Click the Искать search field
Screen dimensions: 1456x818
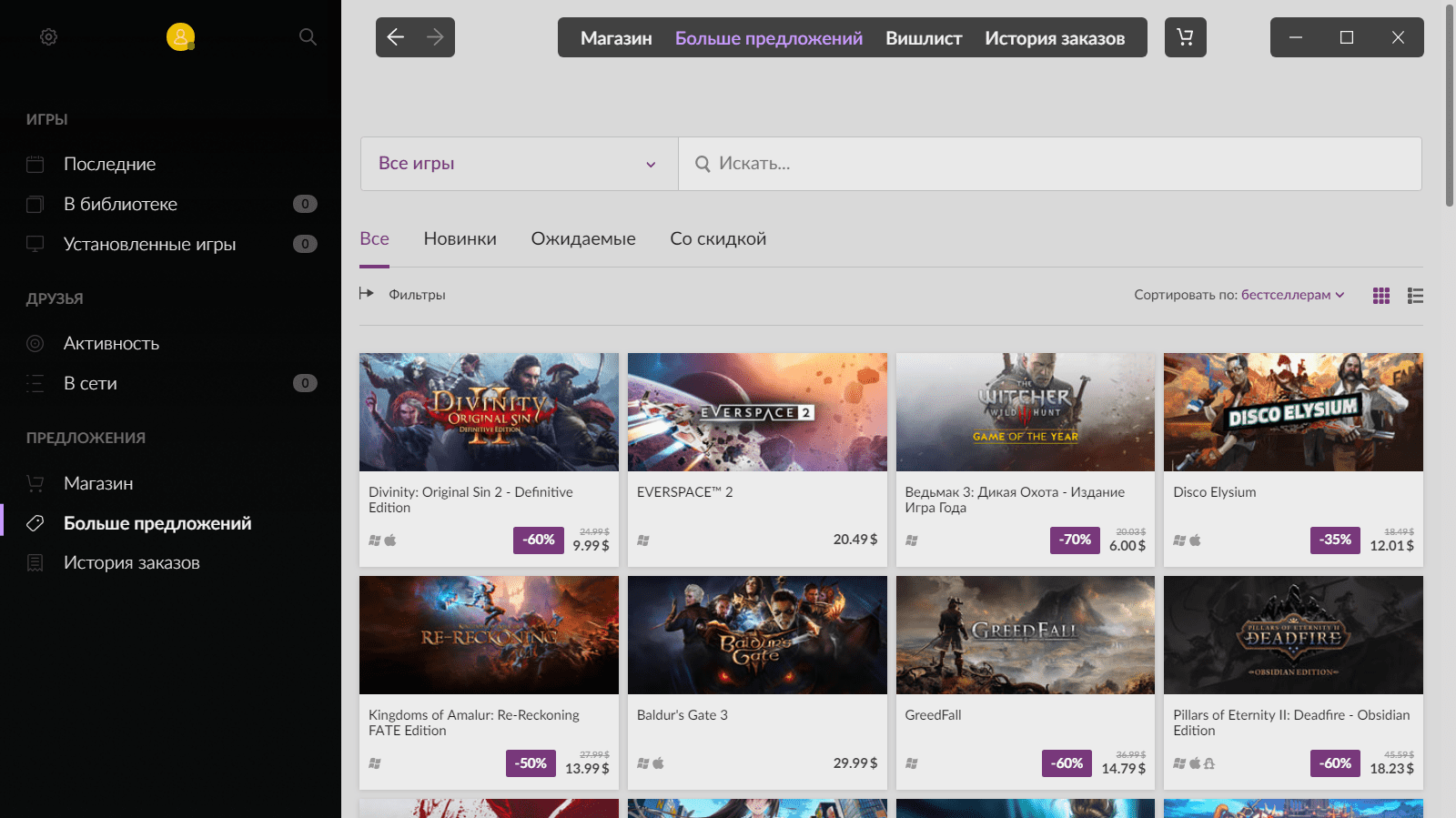tap(1046, 164)
